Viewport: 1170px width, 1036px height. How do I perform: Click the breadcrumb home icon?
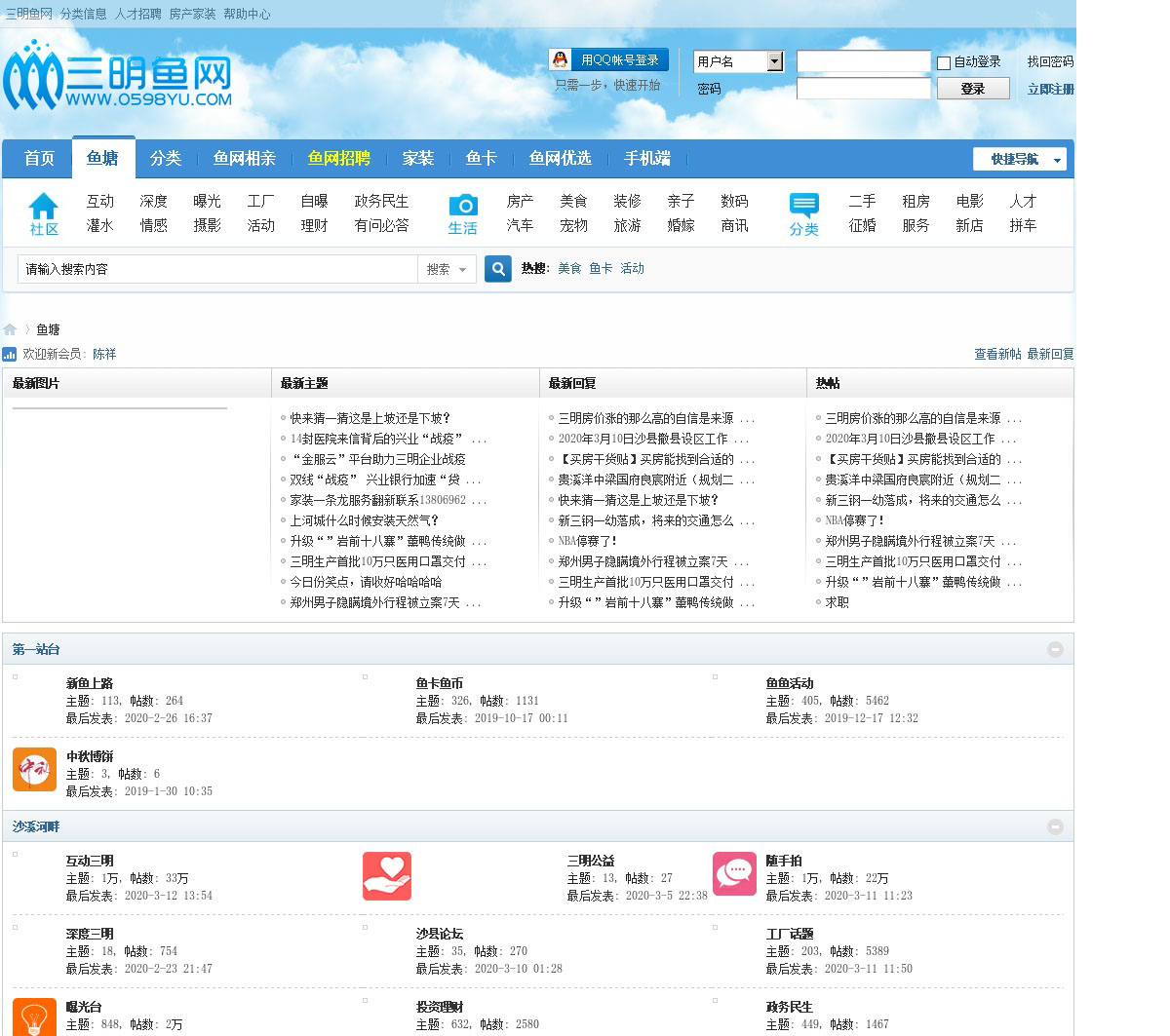11,329
